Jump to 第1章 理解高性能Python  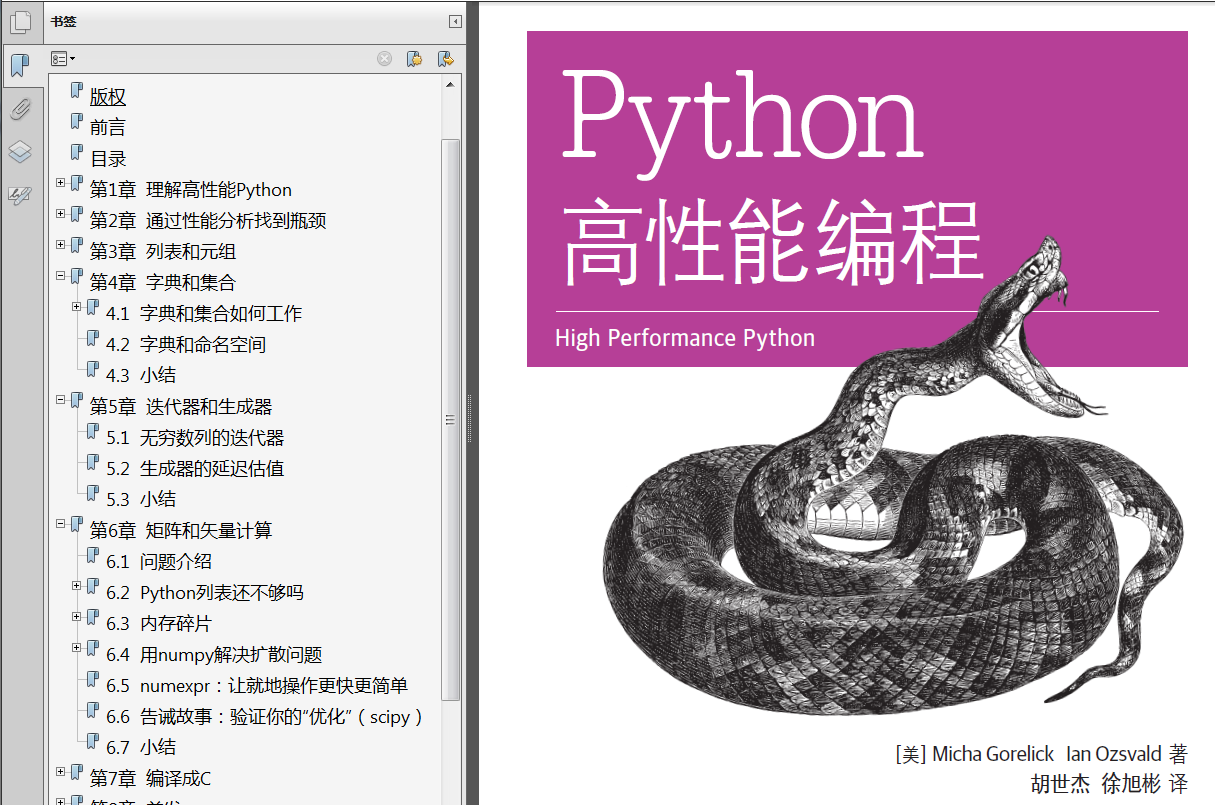coord(191,190)
